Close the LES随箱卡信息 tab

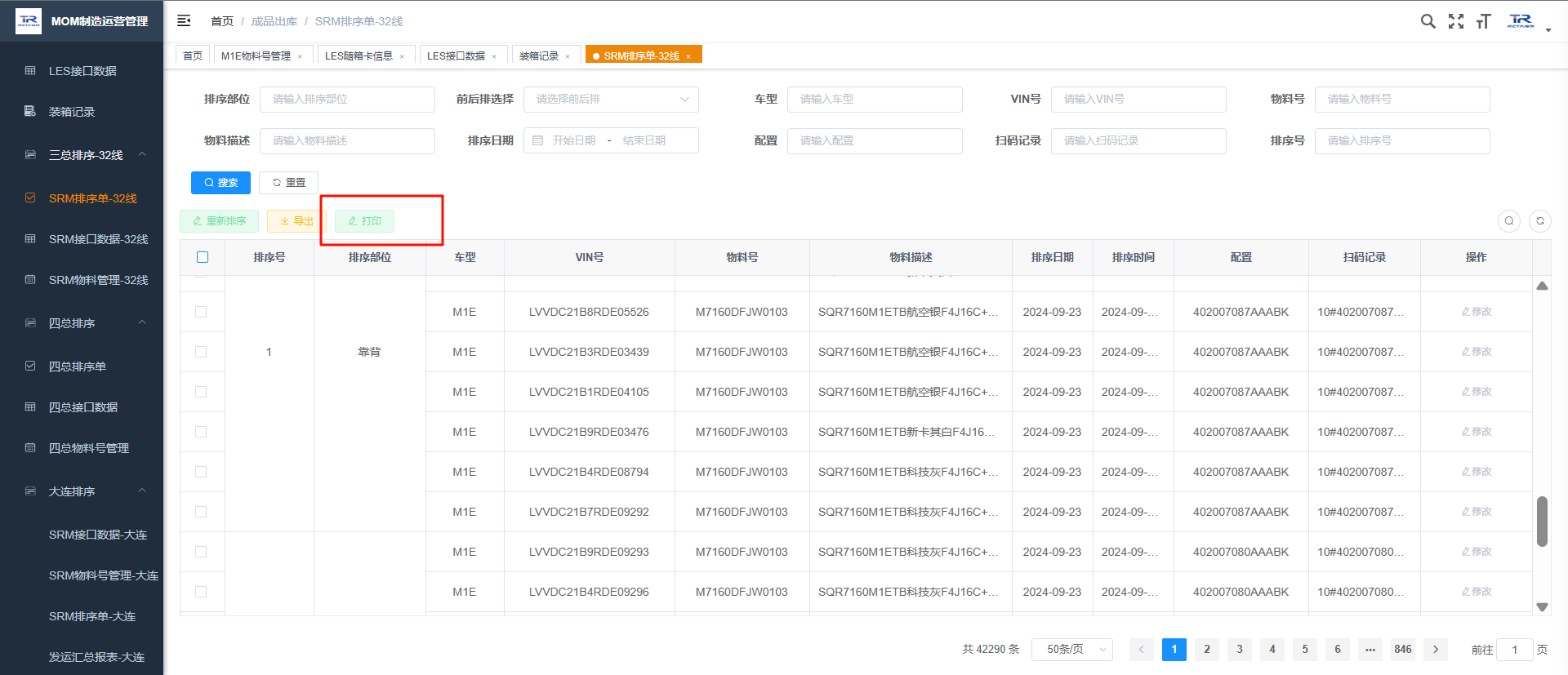[402, 56]
